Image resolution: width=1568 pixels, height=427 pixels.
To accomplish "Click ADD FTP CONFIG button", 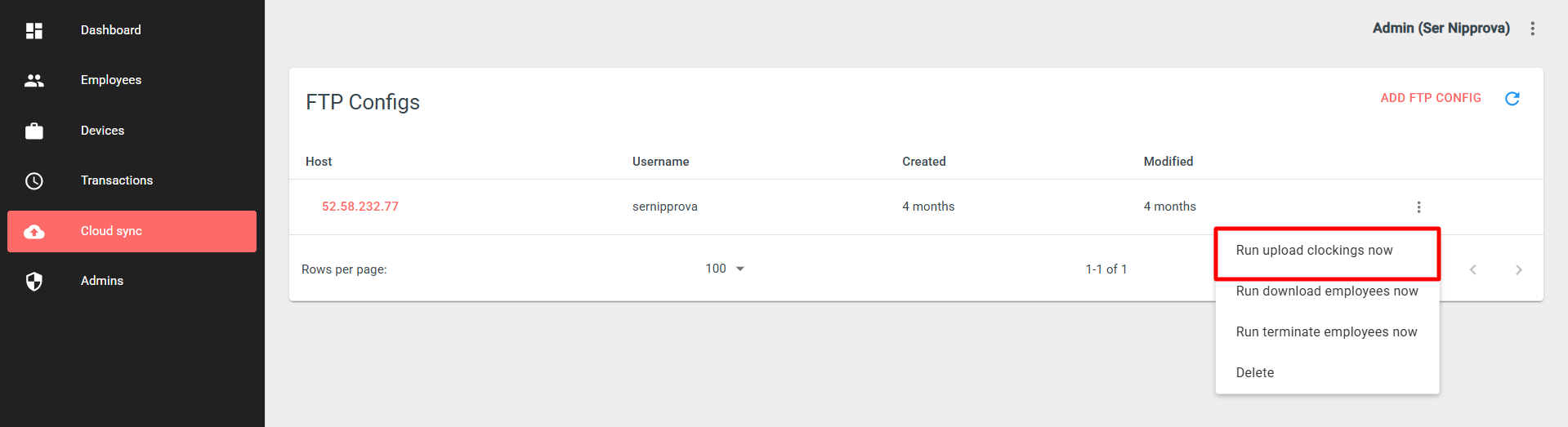I will [x=1431, y=98].
